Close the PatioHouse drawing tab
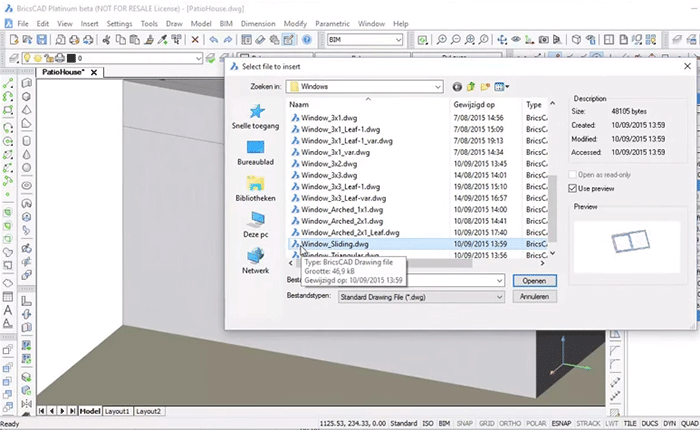The height and width of the screenshot is (430, 700). coord(94,72)
